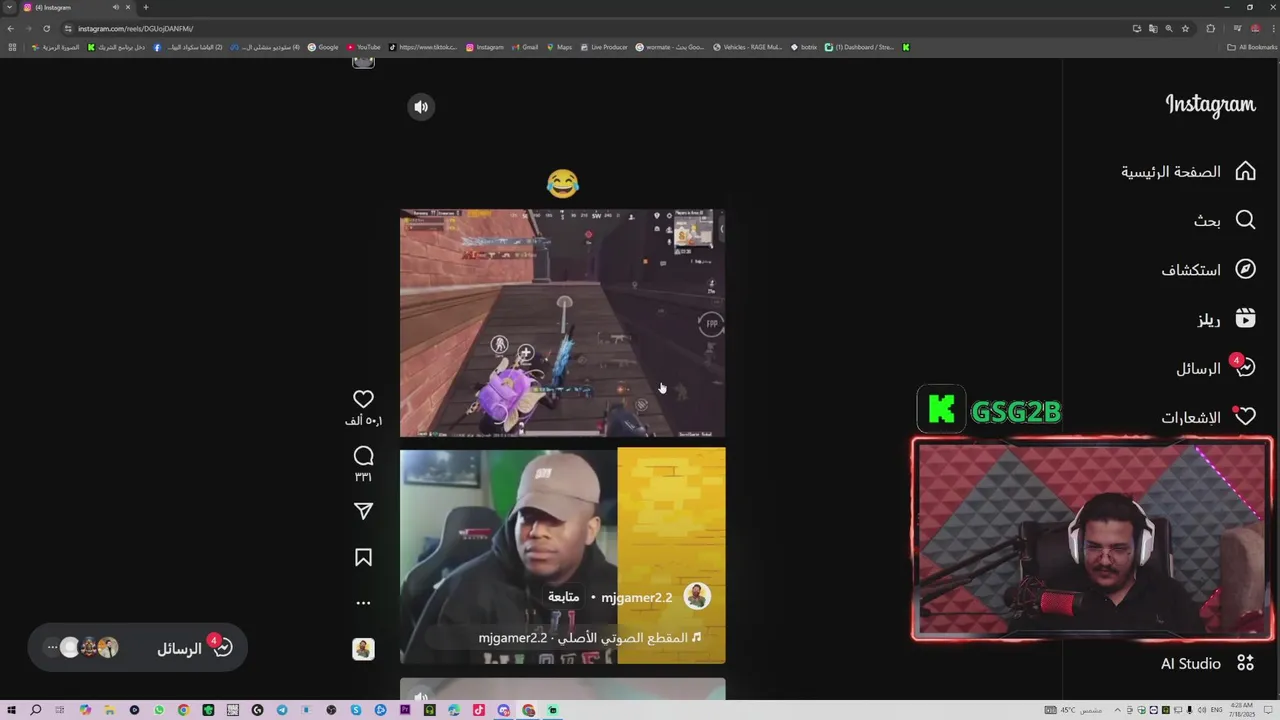Reload the Instagram page

(46, 28)
